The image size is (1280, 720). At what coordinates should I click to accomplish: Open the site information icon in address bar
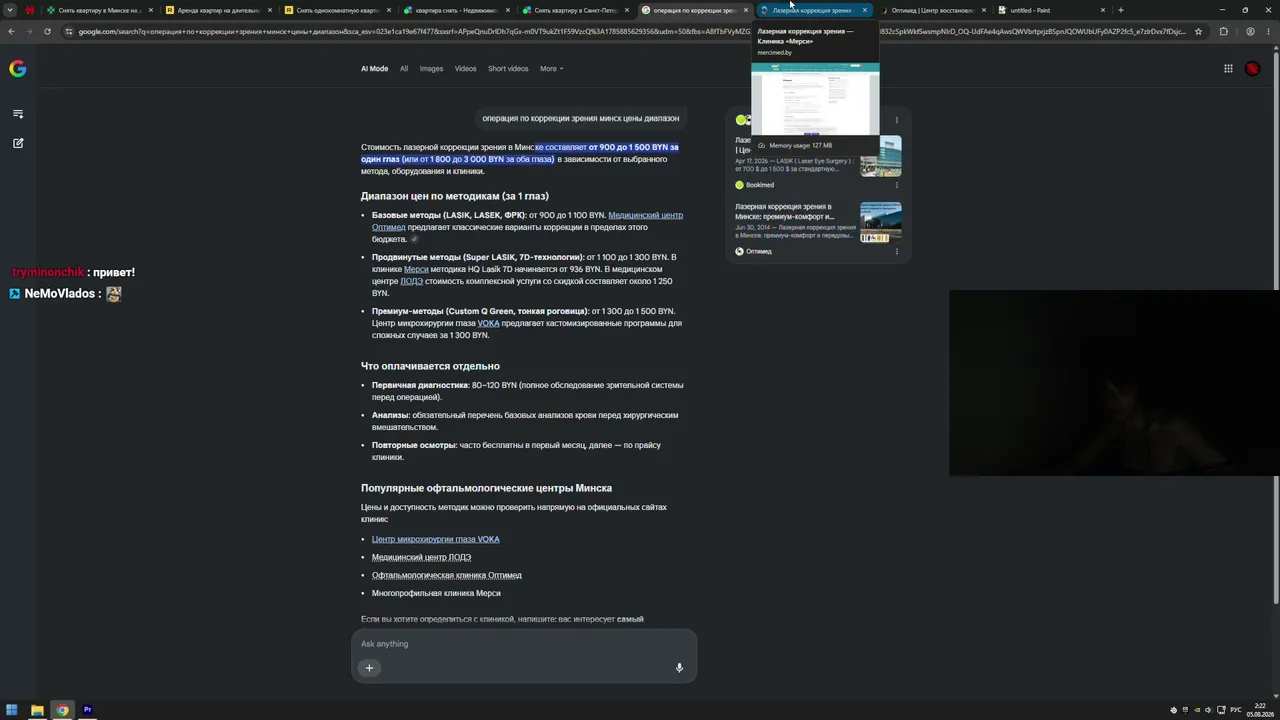click(69, 31)
